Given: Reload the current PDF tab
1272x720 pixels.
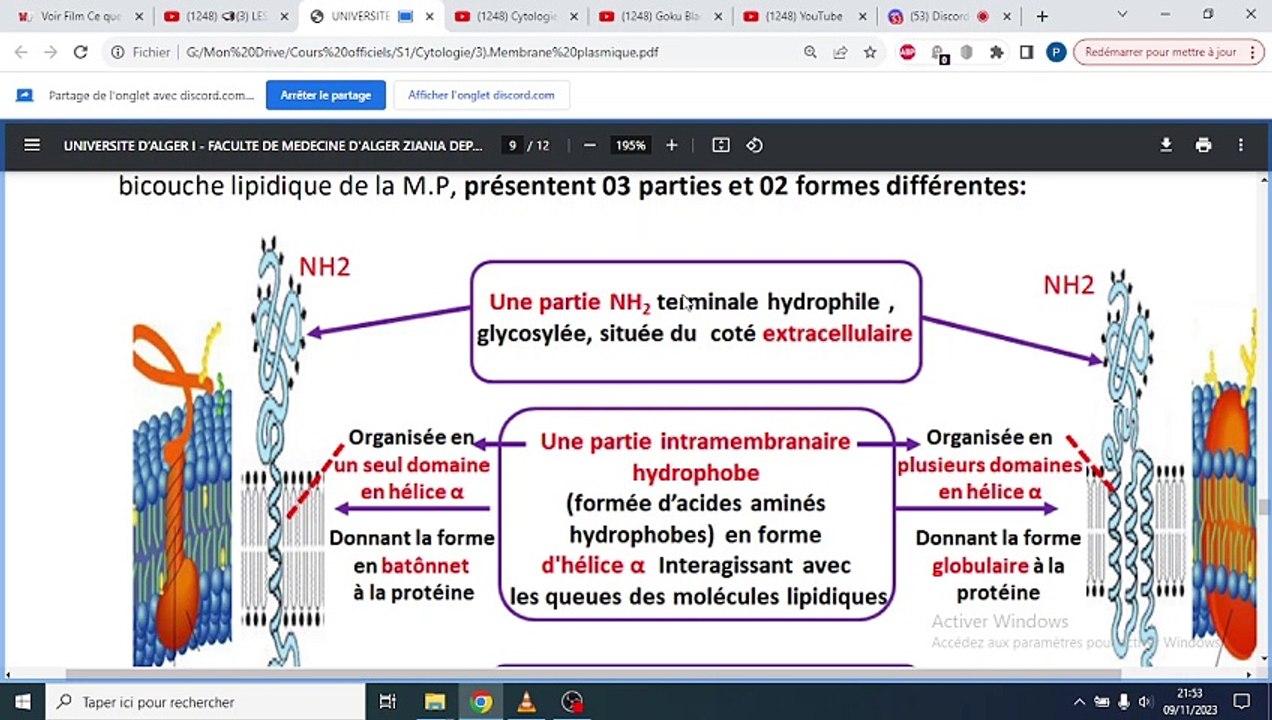Looking at the screenshot, I should click(x=81, y=52).
